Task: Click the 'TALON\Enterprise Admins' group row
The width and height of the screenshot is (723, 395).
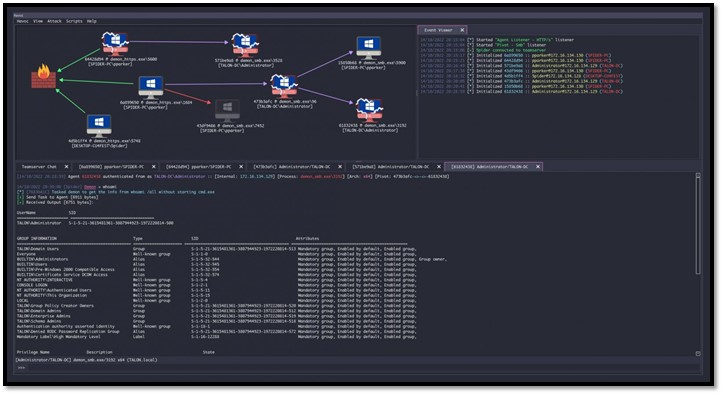Action: [x=217, y=316]
